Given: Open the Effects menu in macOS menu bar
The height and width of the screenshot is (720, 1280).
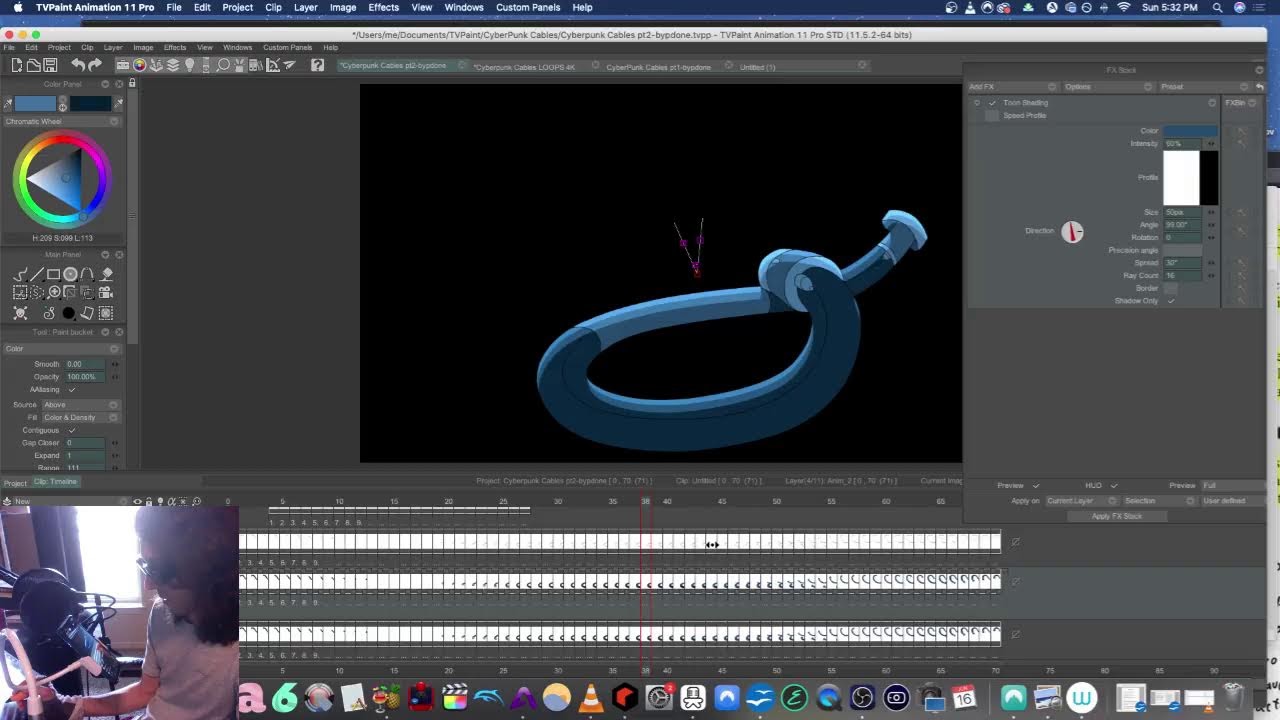Looking at the screenshot, I should [x=383, y=7].
